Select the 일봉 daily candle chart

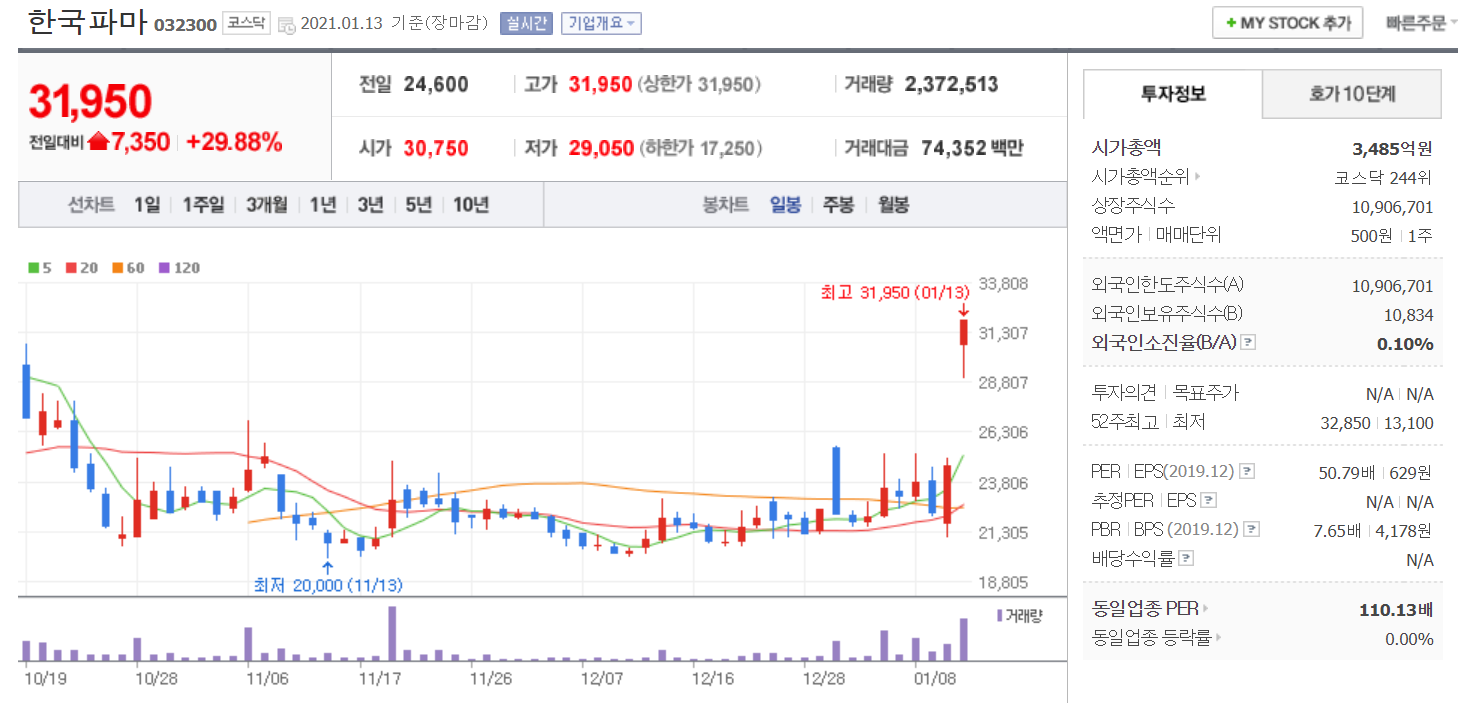tap(785, 205)
